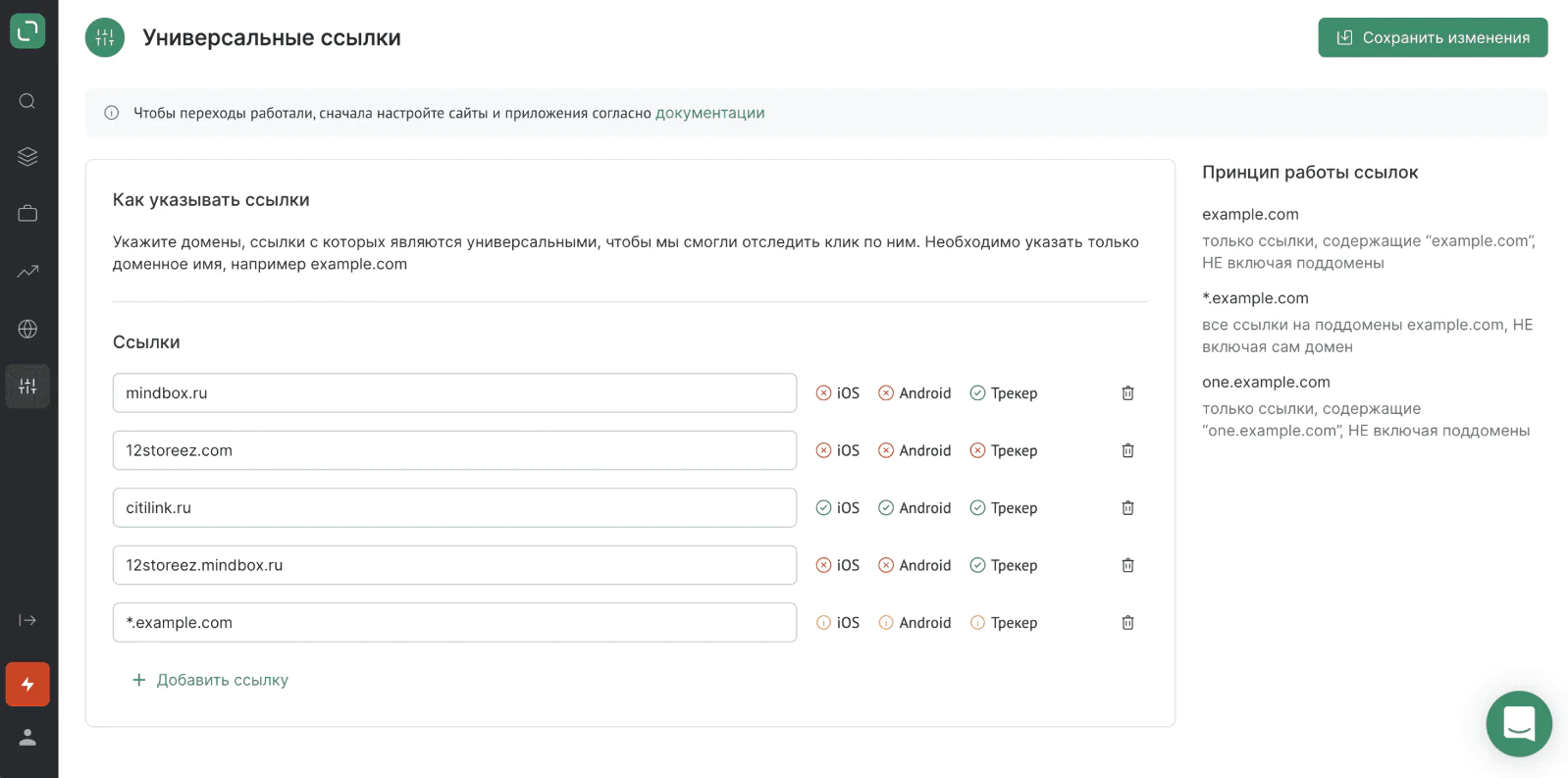Open the briefcase section in the sidebar

pos(27,214)
